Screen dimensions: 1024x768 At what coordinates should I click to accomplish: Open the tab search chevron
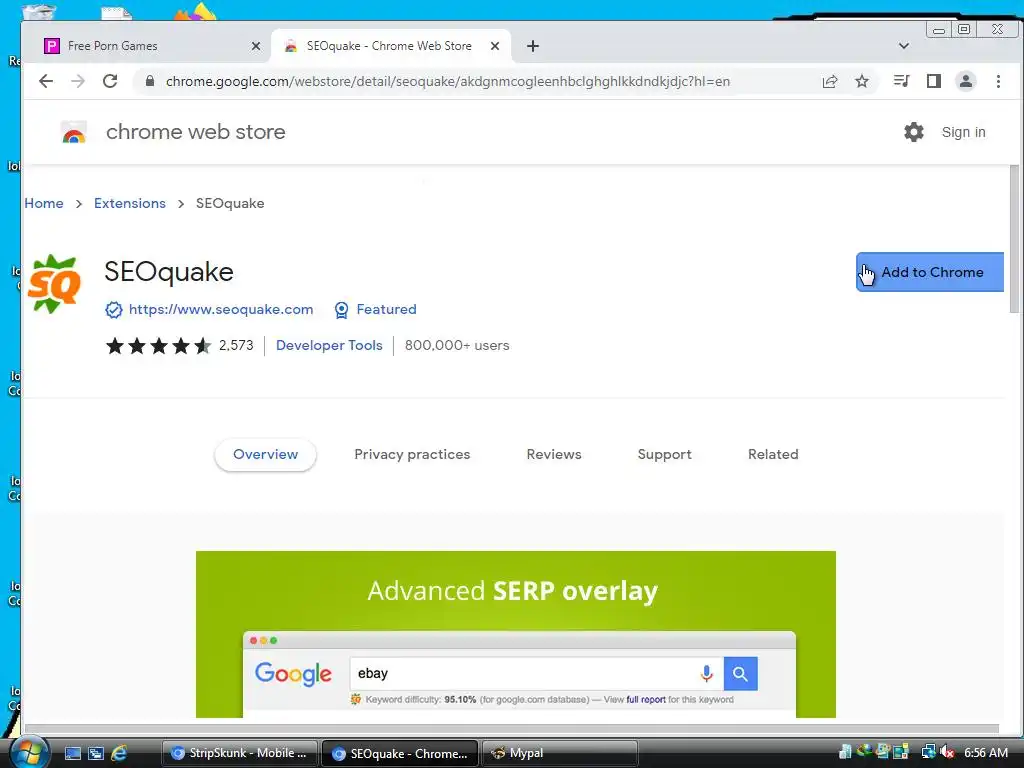pyautogui.click(x=904, y=46)
